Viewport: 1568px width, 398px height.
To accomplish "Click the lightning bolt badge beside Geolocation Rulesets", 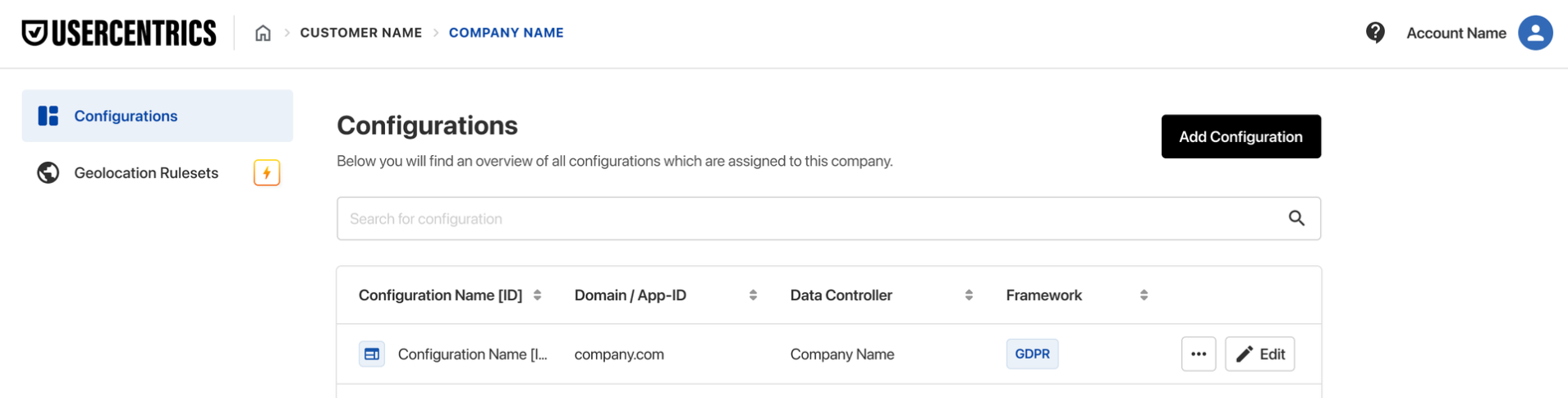I will click(267, 172).
